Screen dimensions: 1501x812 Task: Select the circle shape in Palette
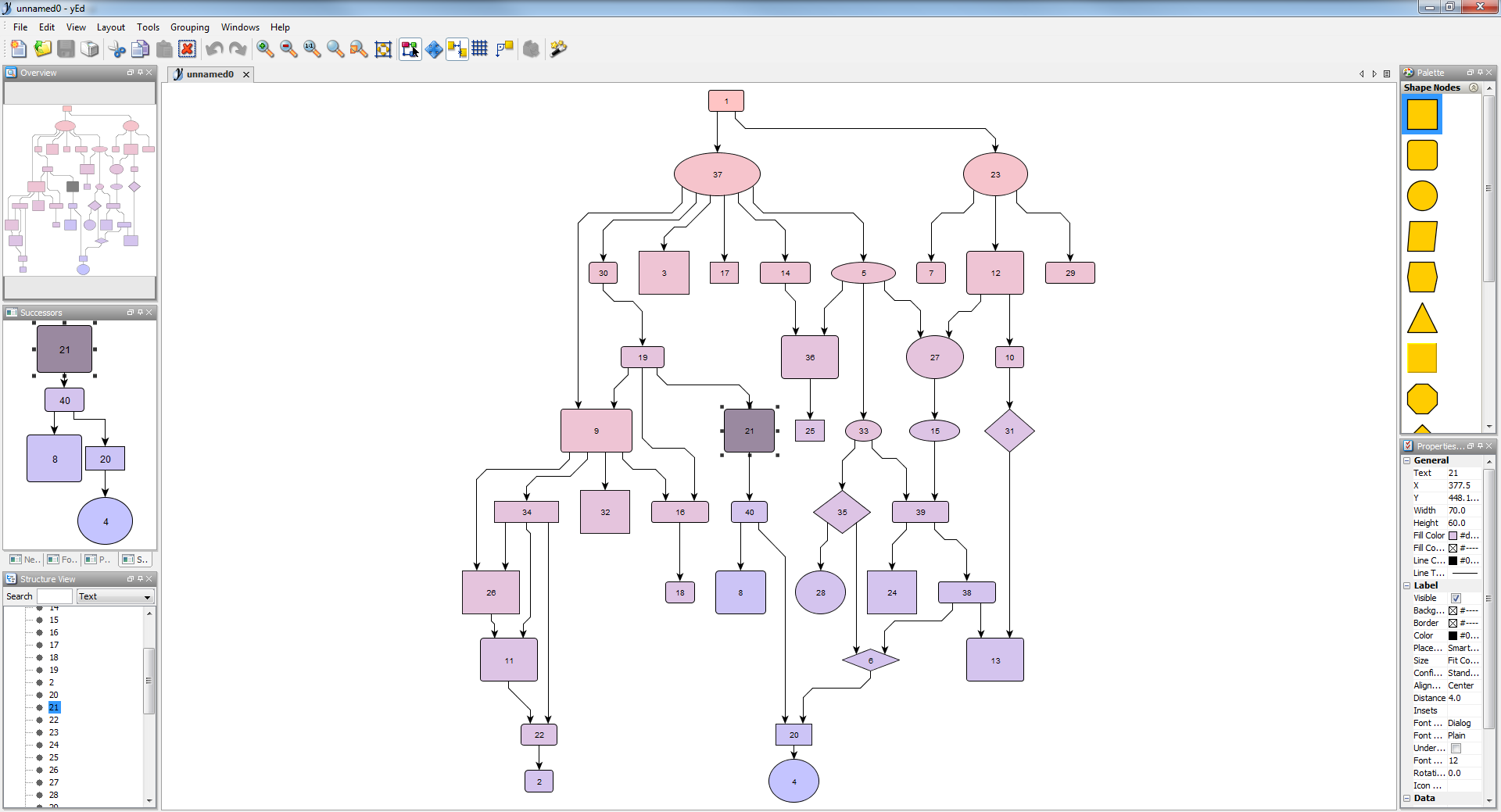[1422, 195]
